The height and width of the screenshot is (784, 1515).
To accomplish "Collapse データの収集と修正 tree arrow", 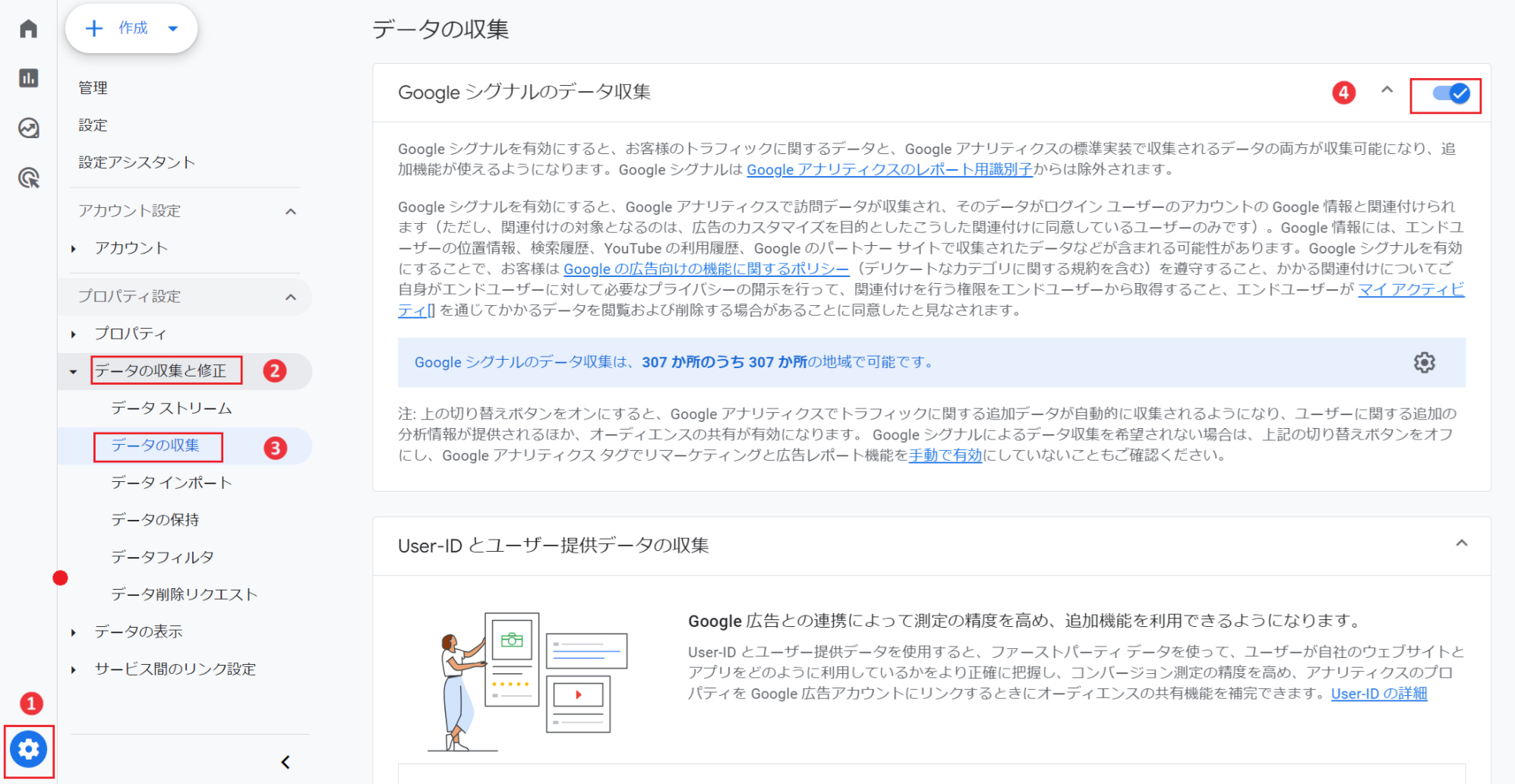I will [73, 372].
